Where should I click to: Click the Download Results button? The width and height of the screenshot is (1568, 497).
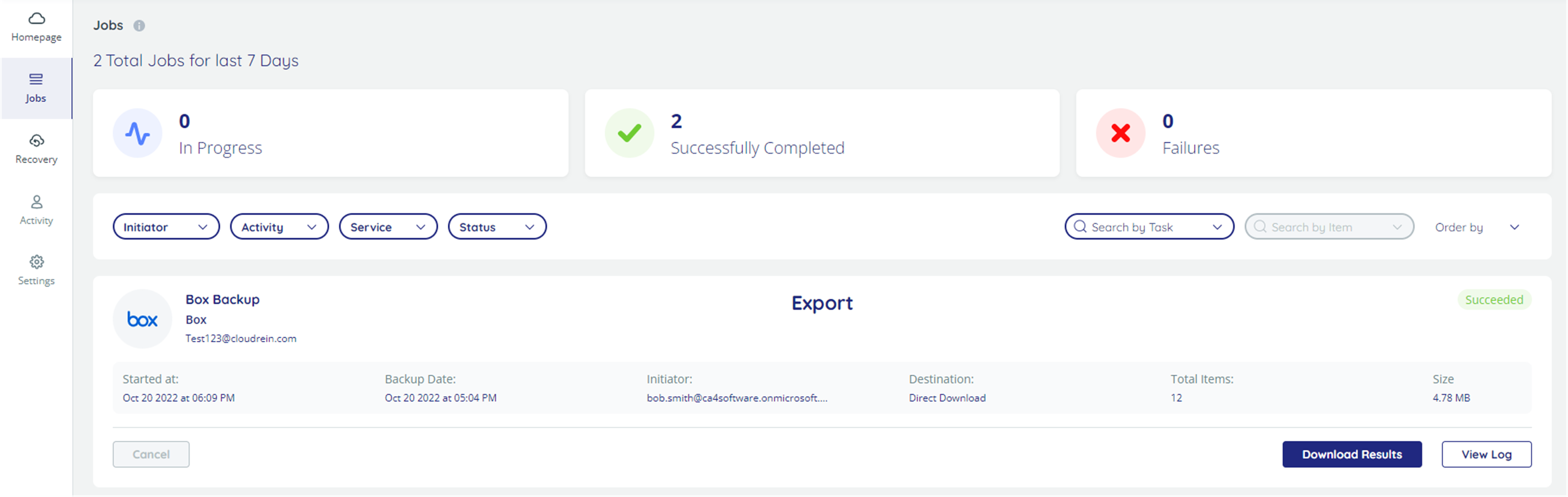coord(1352,455)
